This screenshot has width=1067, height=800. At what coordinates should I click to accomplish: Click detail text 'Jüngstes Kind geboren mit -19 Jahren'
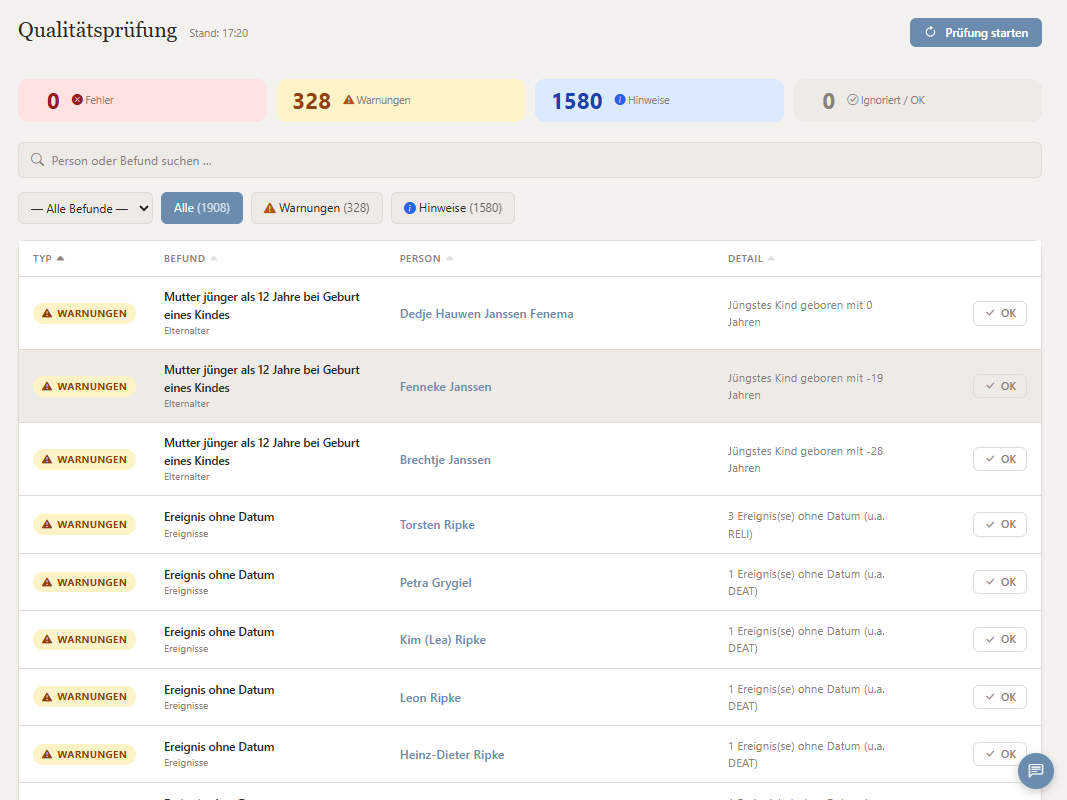coord(806,386)
